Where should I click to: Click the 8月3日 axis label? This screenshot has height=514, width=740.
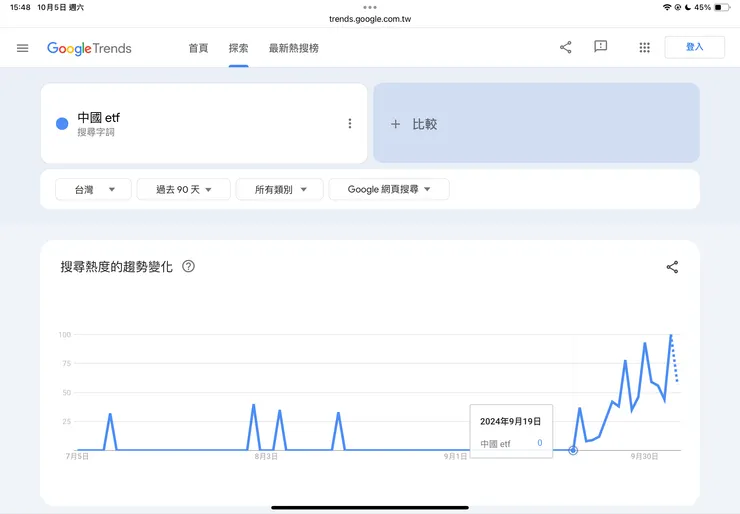266,456
